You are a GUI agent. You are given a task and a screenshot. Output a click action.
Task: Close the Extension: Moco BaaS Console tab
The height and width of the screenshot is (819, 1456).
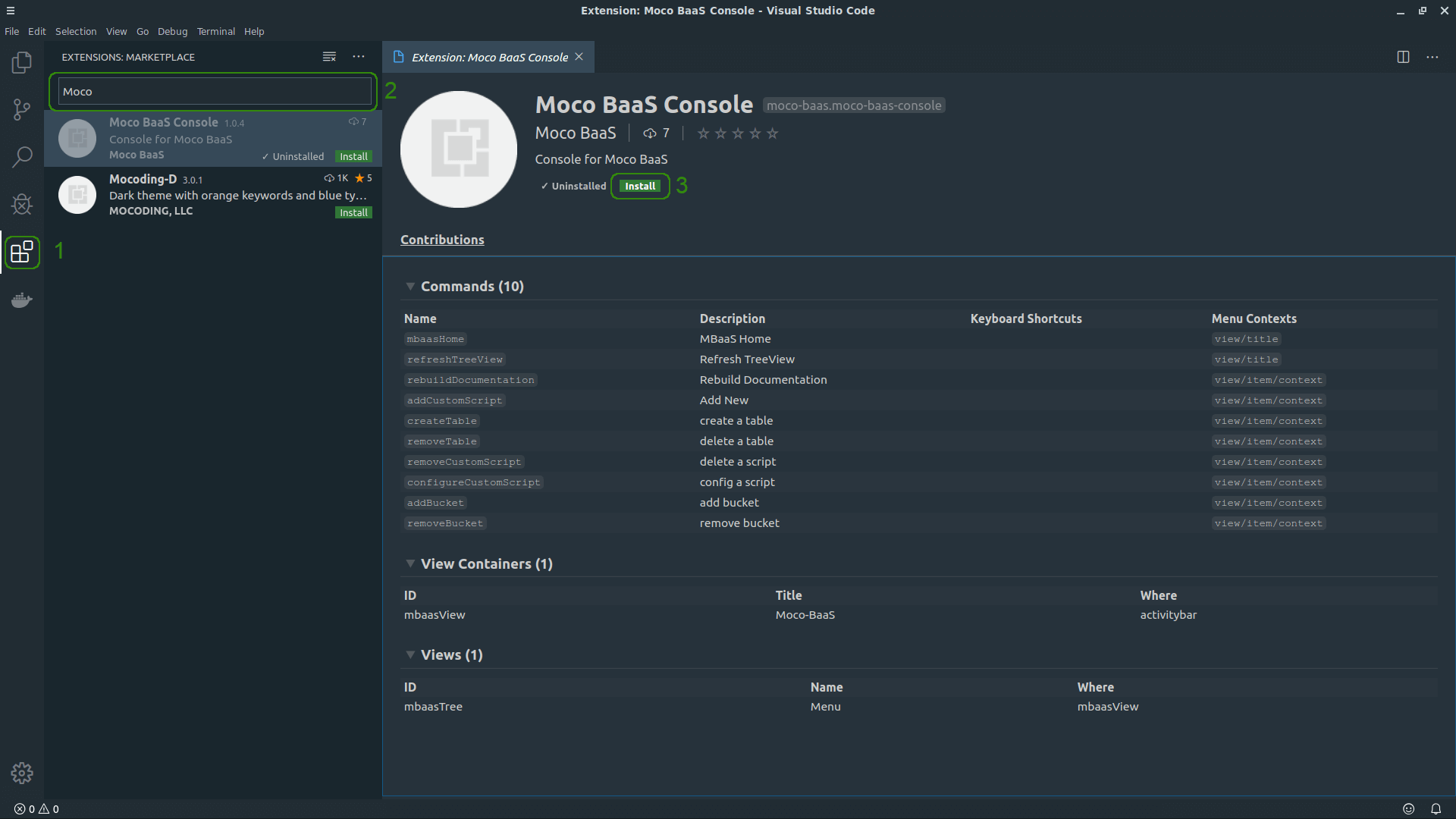tap(579, 57)
